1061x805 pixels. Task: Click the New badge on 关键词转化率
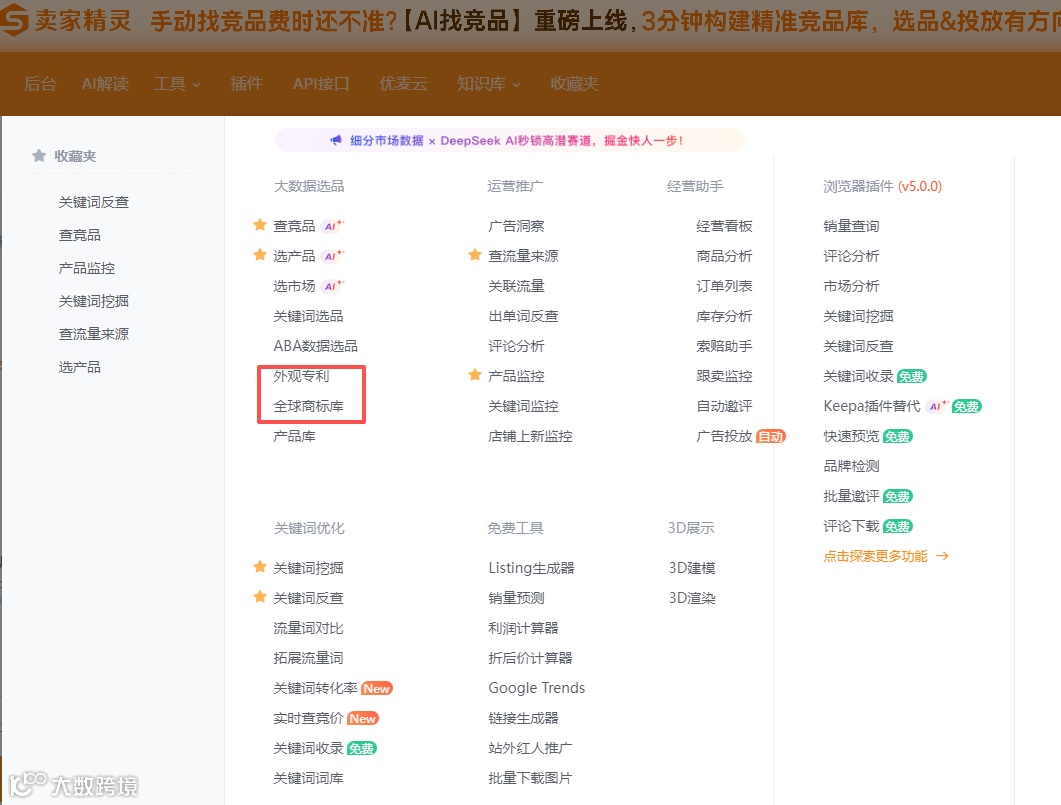click(377, 689)
